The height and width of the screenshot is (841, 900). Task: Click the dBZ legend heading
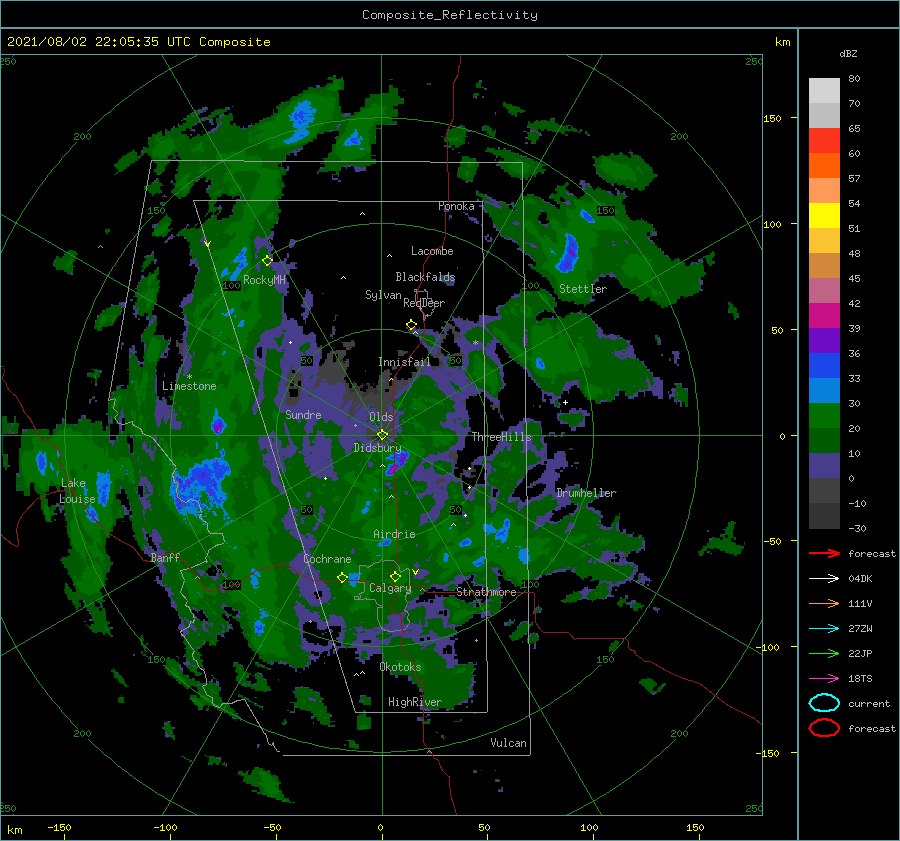(848, 53)
